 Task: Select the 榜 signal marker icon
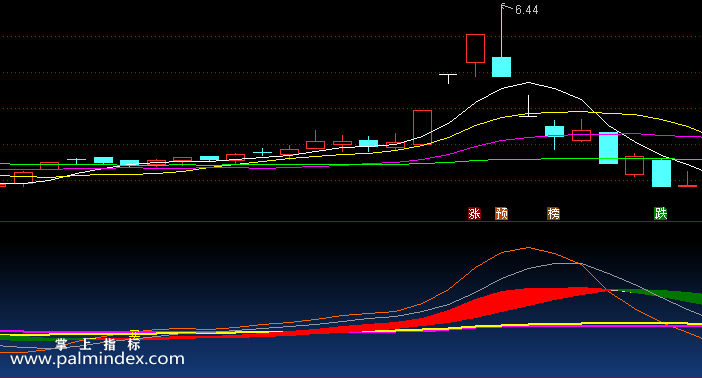(554, 214)
